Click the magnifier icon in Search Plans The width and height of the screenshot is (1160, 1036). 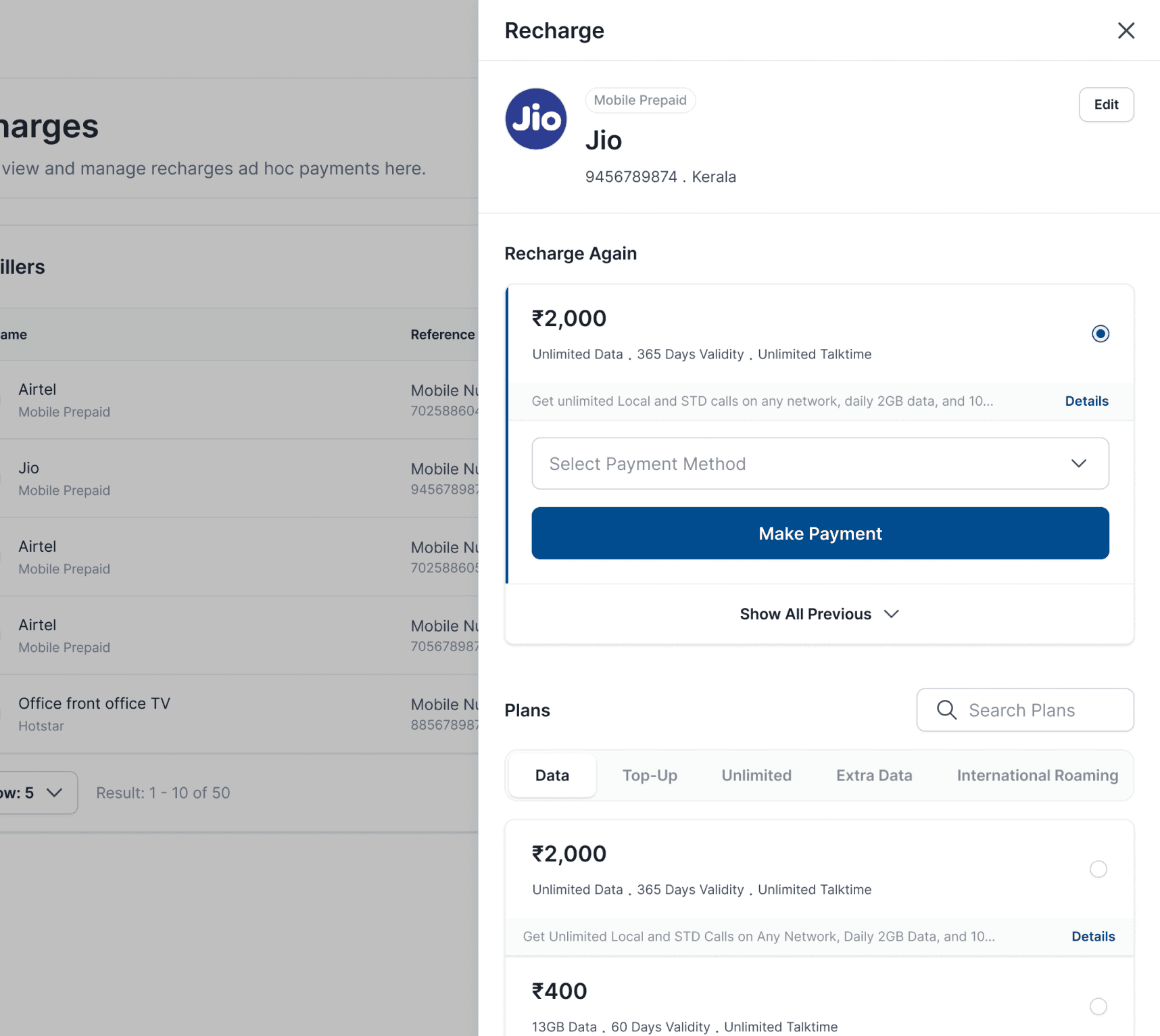tap(946, 710)
